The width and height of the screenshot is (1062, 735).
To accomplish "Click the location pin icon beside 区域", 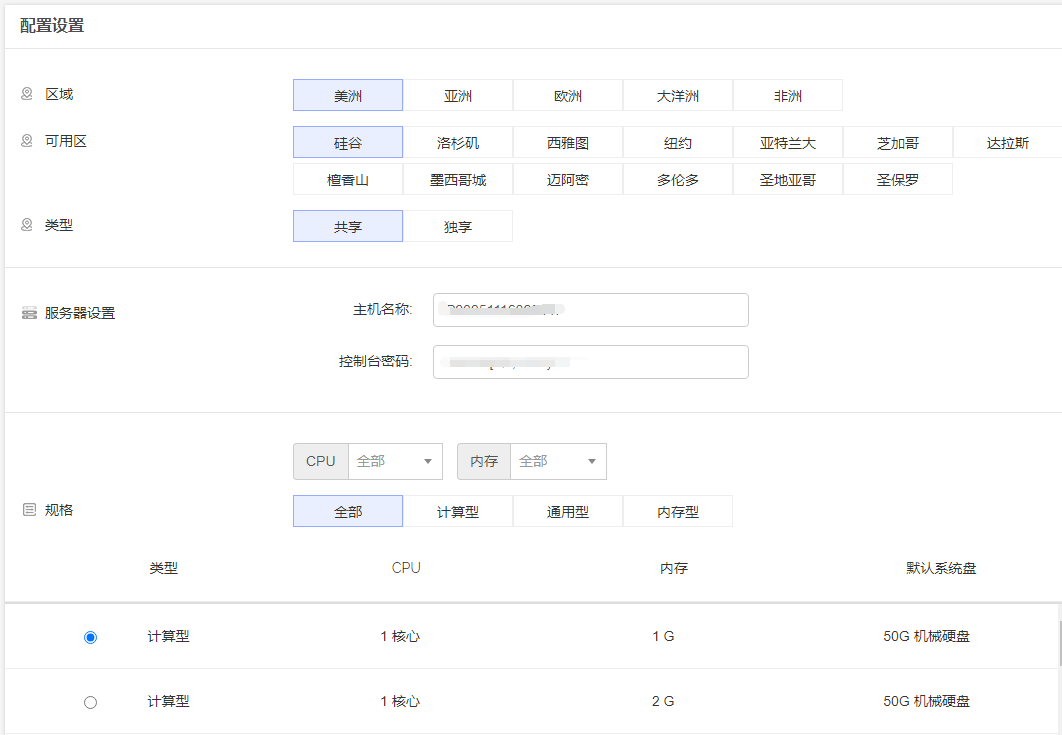I will (x=27, y=94).
